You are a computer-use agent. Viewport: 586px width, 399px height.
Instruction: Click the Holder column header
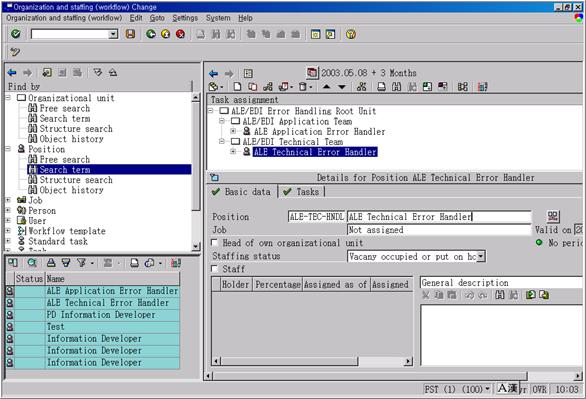click(x=236, y=284)
